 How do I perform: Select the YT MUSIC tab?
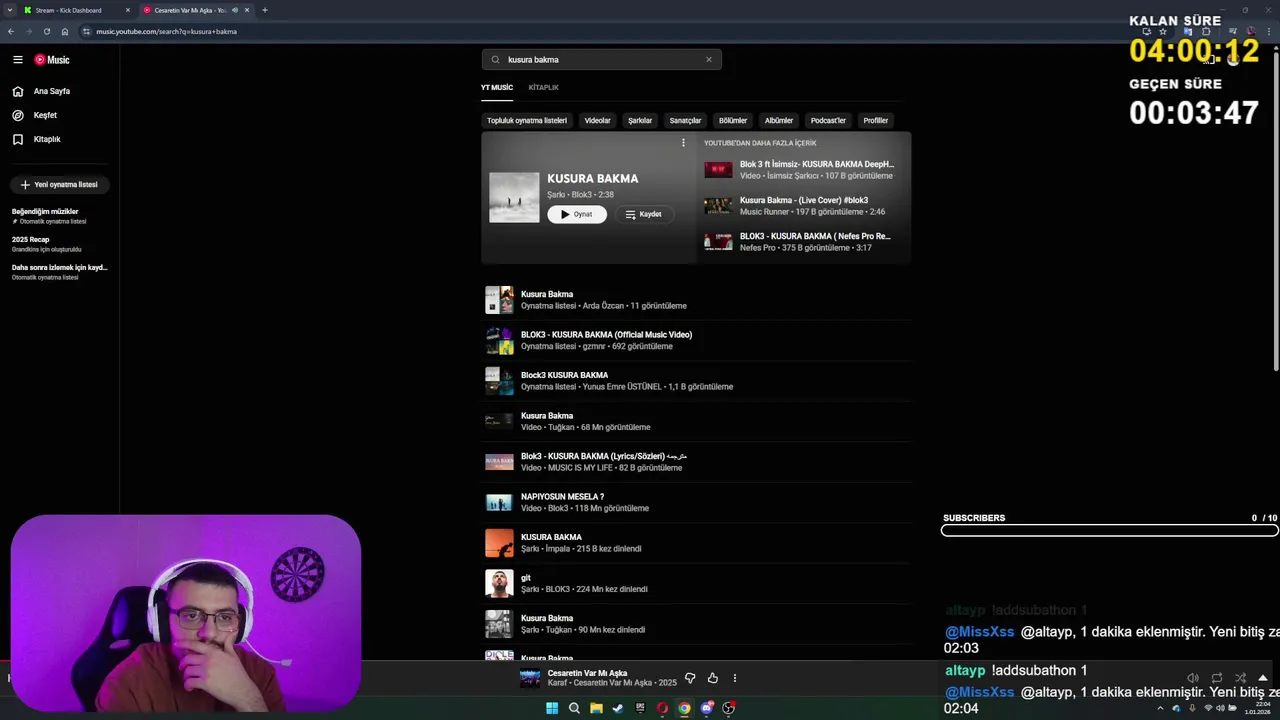point(497,87)
